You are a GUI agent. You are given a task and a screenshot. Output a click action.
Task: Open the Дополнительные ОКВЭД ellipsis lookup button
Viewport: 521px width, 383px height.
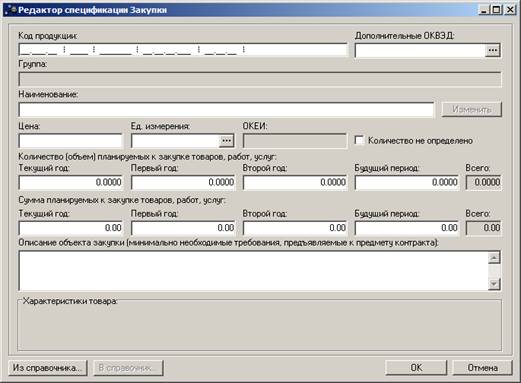point(493,50)
